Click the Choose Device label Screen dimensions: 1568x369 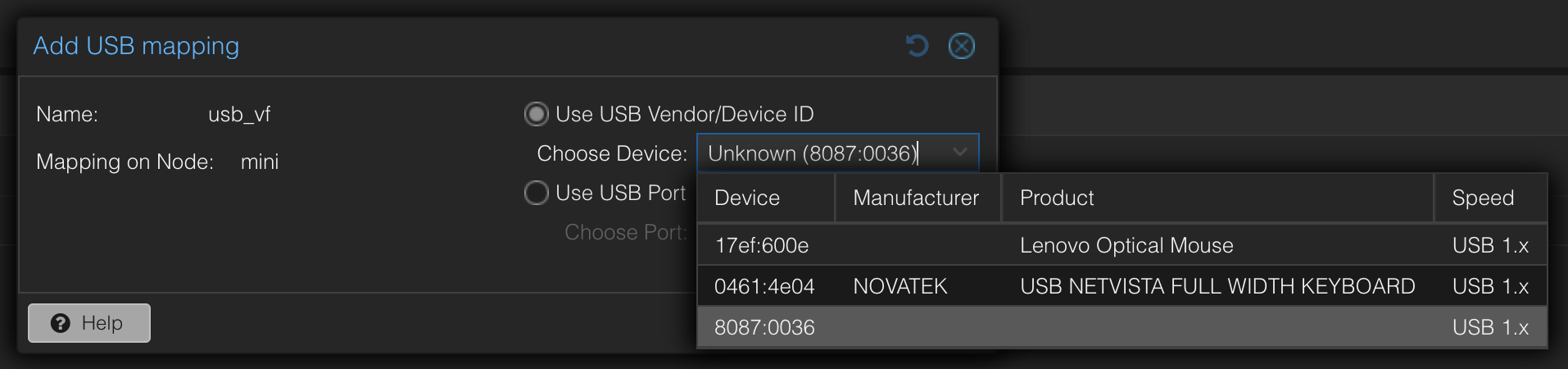tap(611, 153)
